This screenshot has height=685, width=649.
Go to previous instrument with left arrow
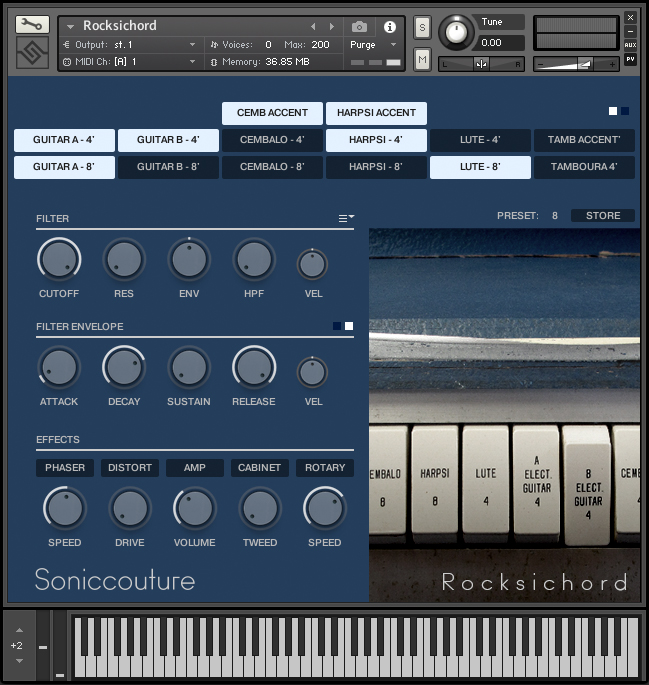pos(313,27)
